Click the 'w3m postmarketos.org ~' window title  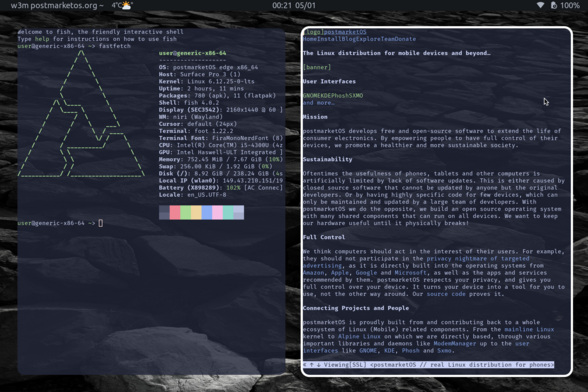(x=57, y=5)
